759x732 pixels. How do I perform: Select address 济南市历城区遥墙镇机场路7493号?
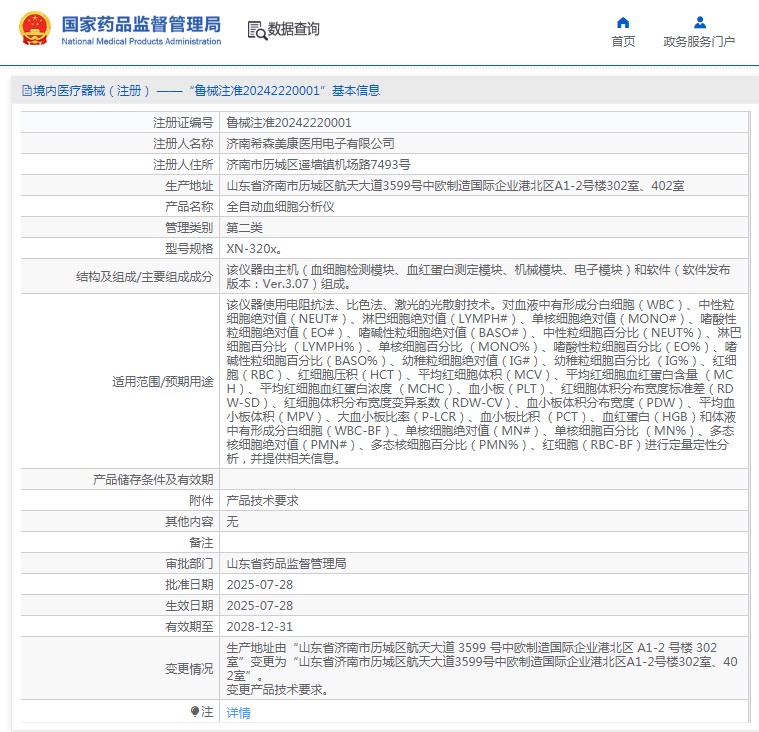tap(319, 165)
